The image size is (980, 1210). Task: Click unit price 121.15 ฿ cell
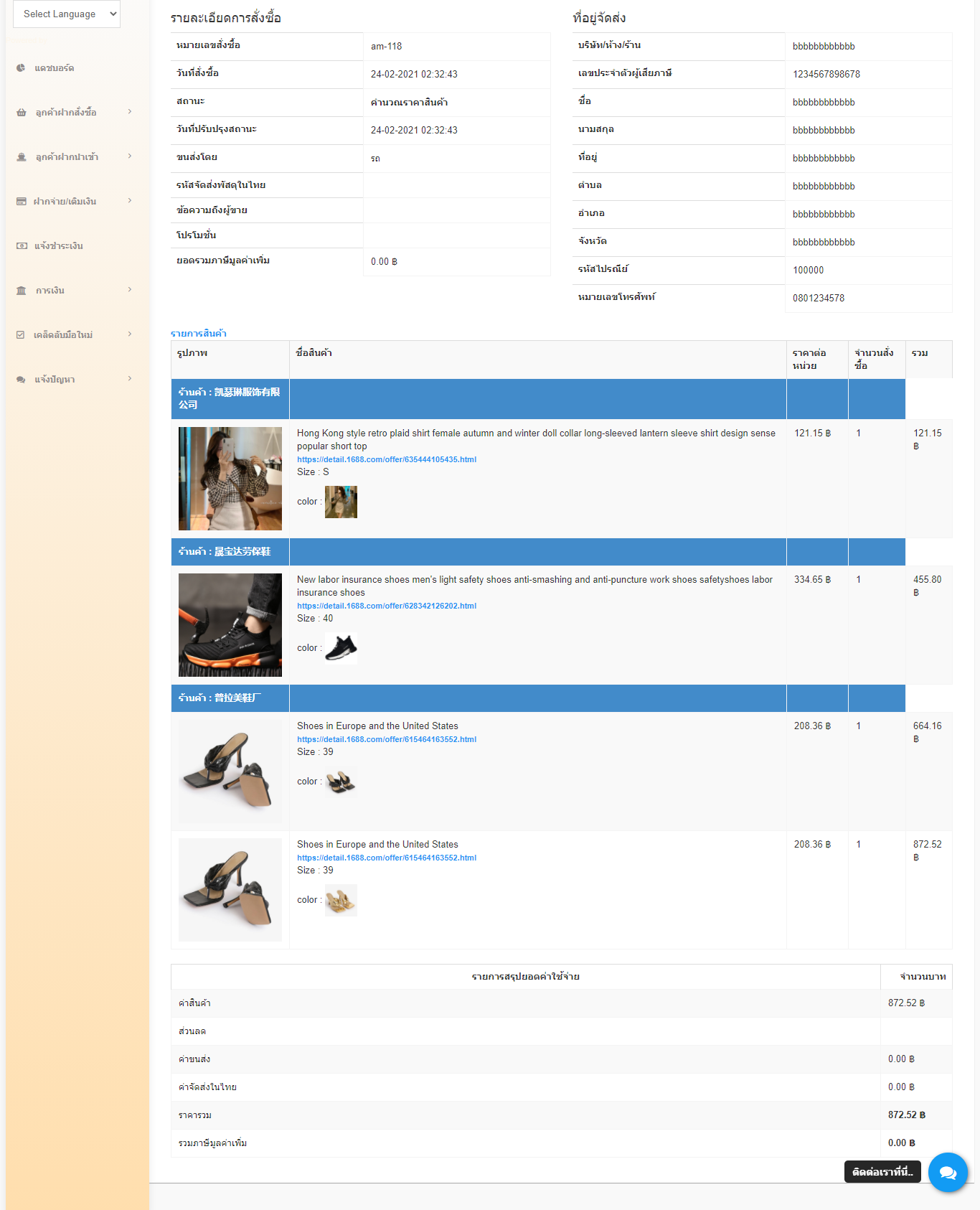tap(817, 478)
